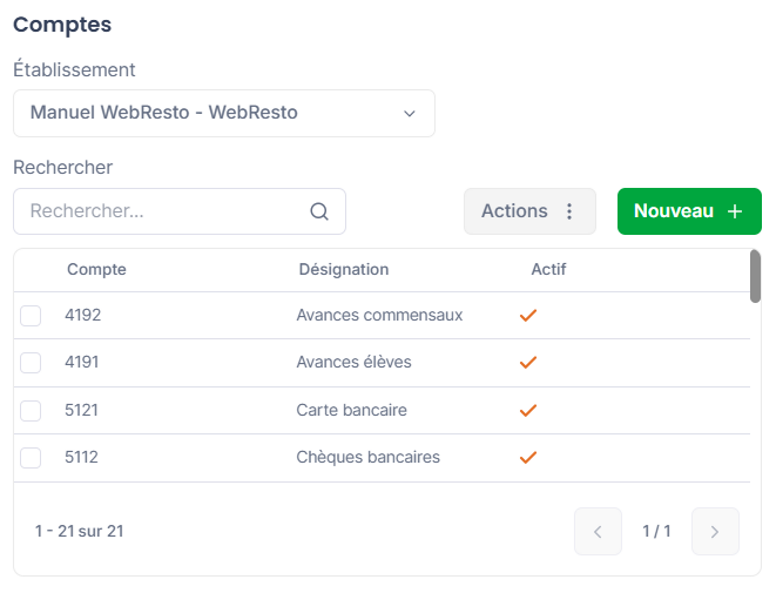The height and width of the screenshot is (593, 776).
Task: Click the table's vertical scrollbar thumb
Action: pyautogui.click(x=755, y=276)
